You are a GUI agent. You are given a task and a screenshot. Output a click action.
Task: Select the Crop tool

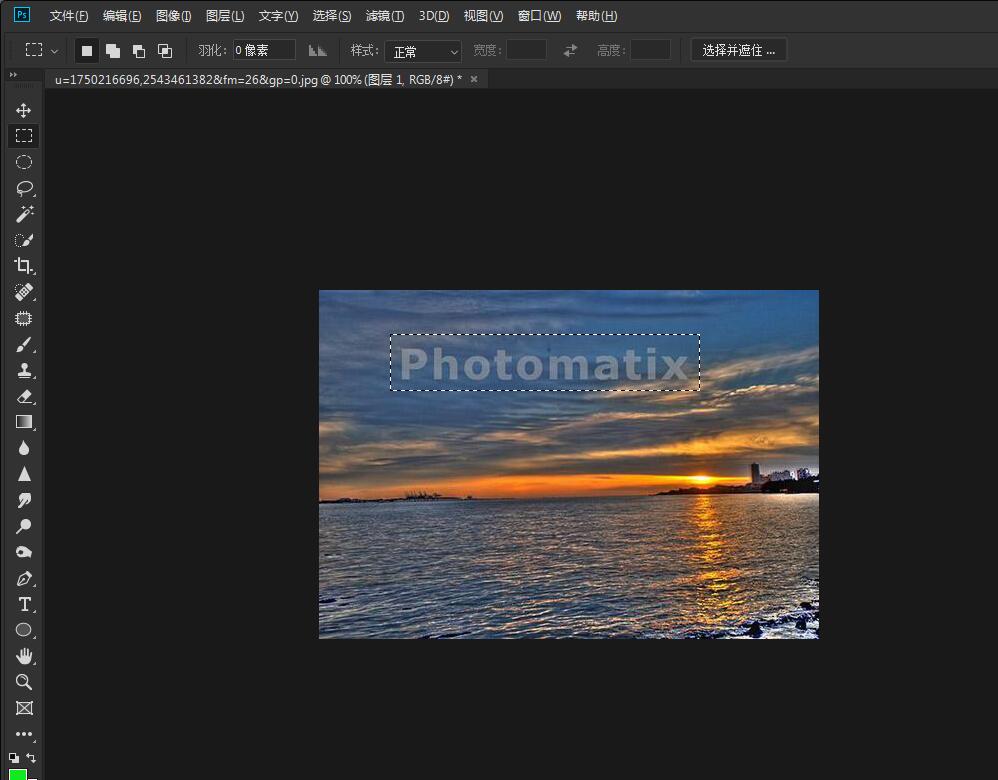pos(24,266)
